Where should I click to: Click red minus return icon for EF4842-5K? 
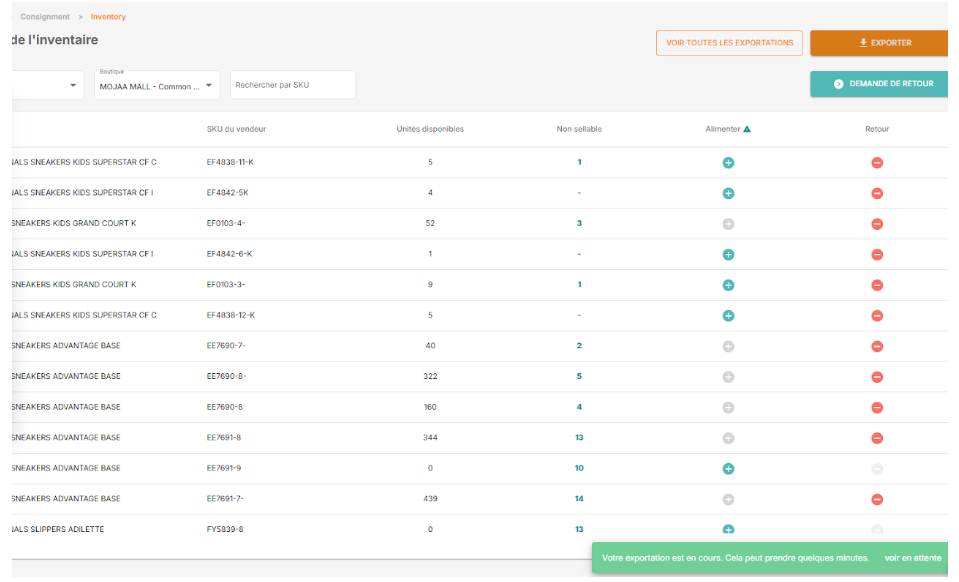pos(877,193)
